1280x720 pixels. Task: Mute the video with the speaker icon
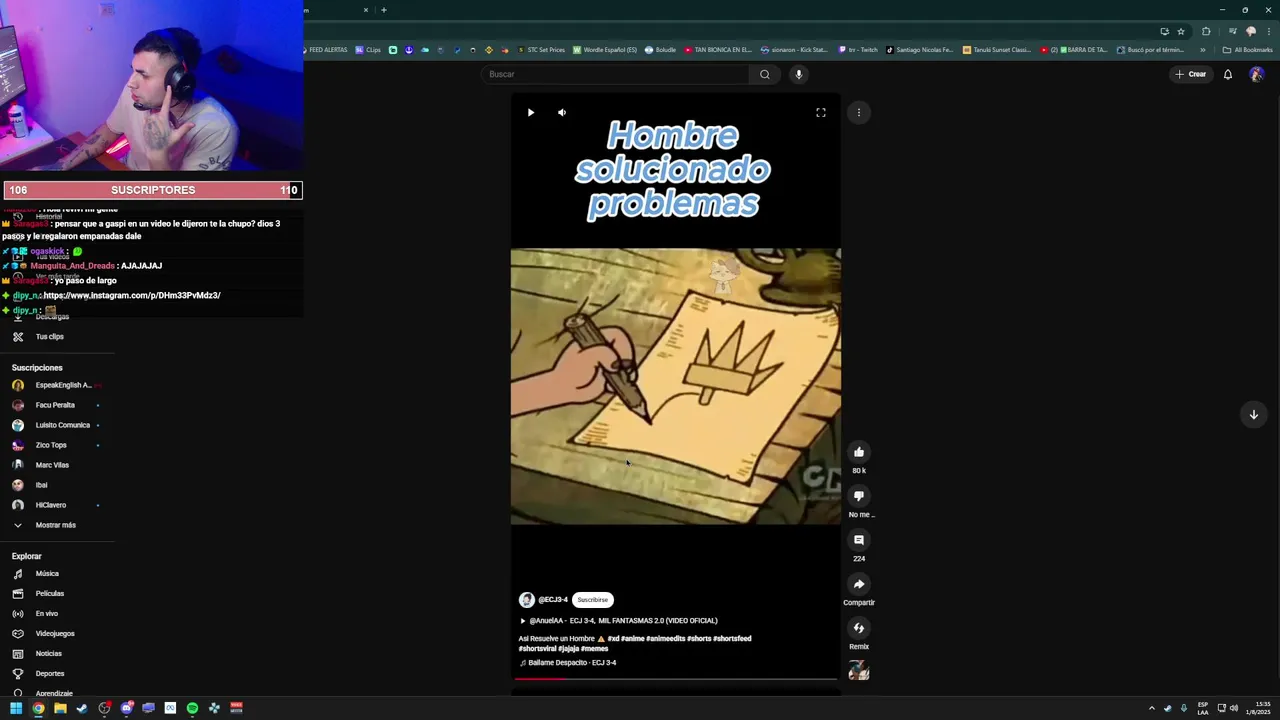pos(562,113)
